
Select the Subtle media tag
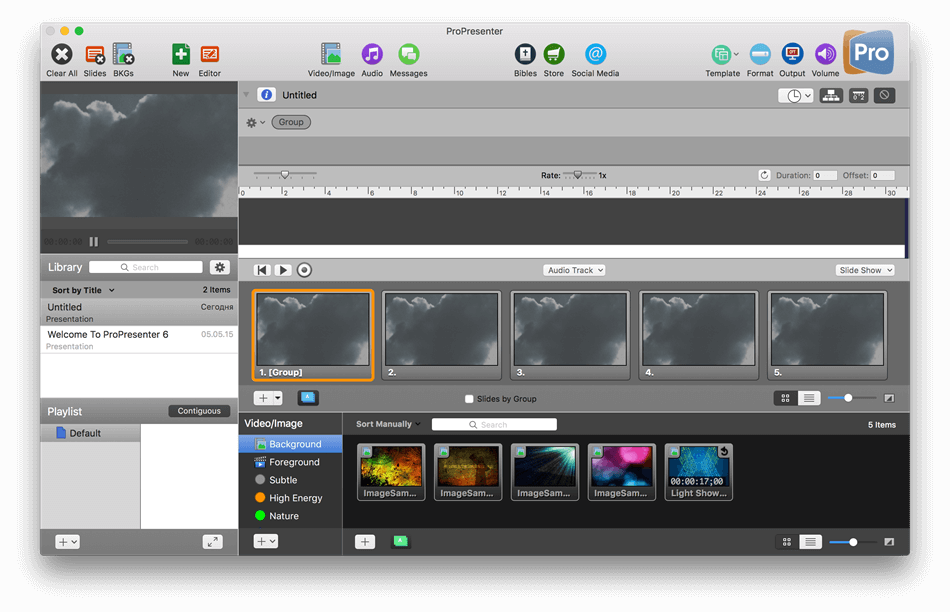291,480
